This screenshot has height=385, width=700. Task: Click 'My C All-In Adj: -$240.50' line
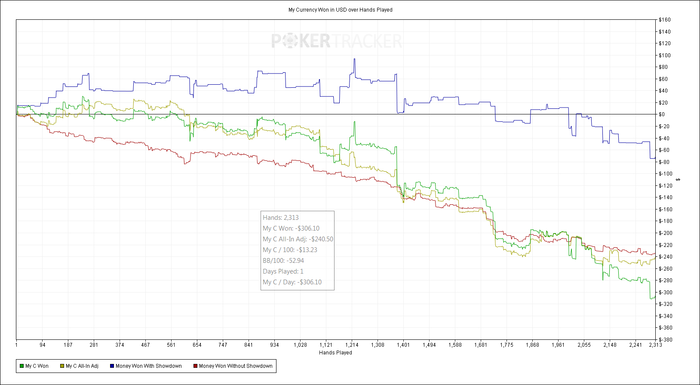click(298, 239)
